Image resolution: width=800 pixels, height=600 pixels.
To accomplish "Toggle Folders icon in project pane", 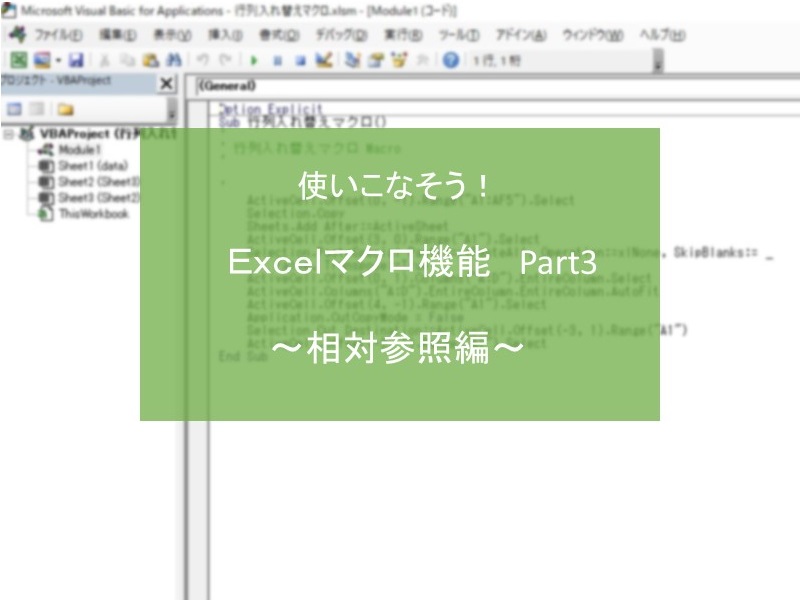I will [x=65, y=109].
